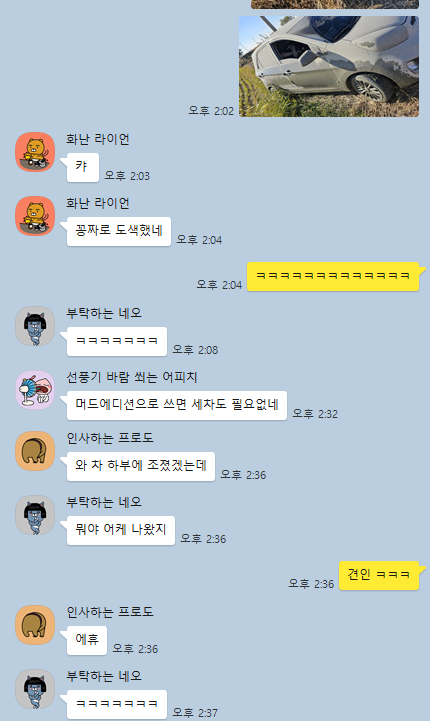Click 화난 라이언 avatar beside 캬 message

click(35, 152)
